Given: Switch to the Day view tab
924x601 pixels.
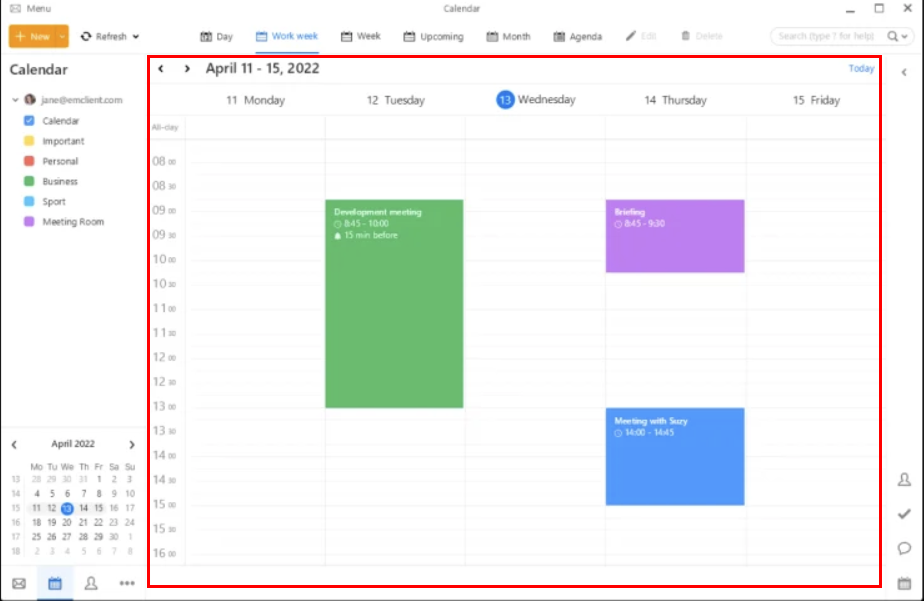Looking at the screenshot, I should coord(216,37).
